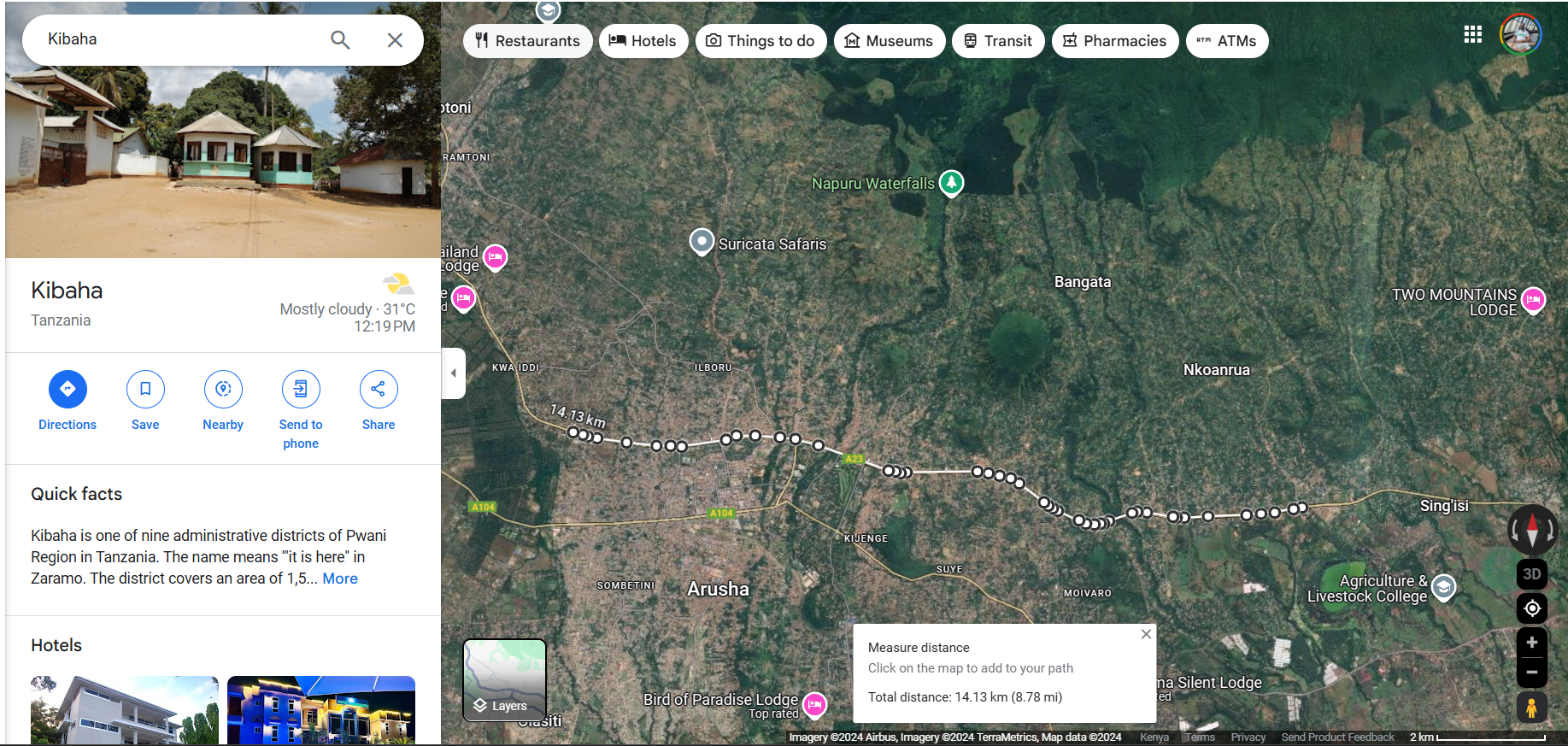Open the Google apps grid

[1472, 34]
